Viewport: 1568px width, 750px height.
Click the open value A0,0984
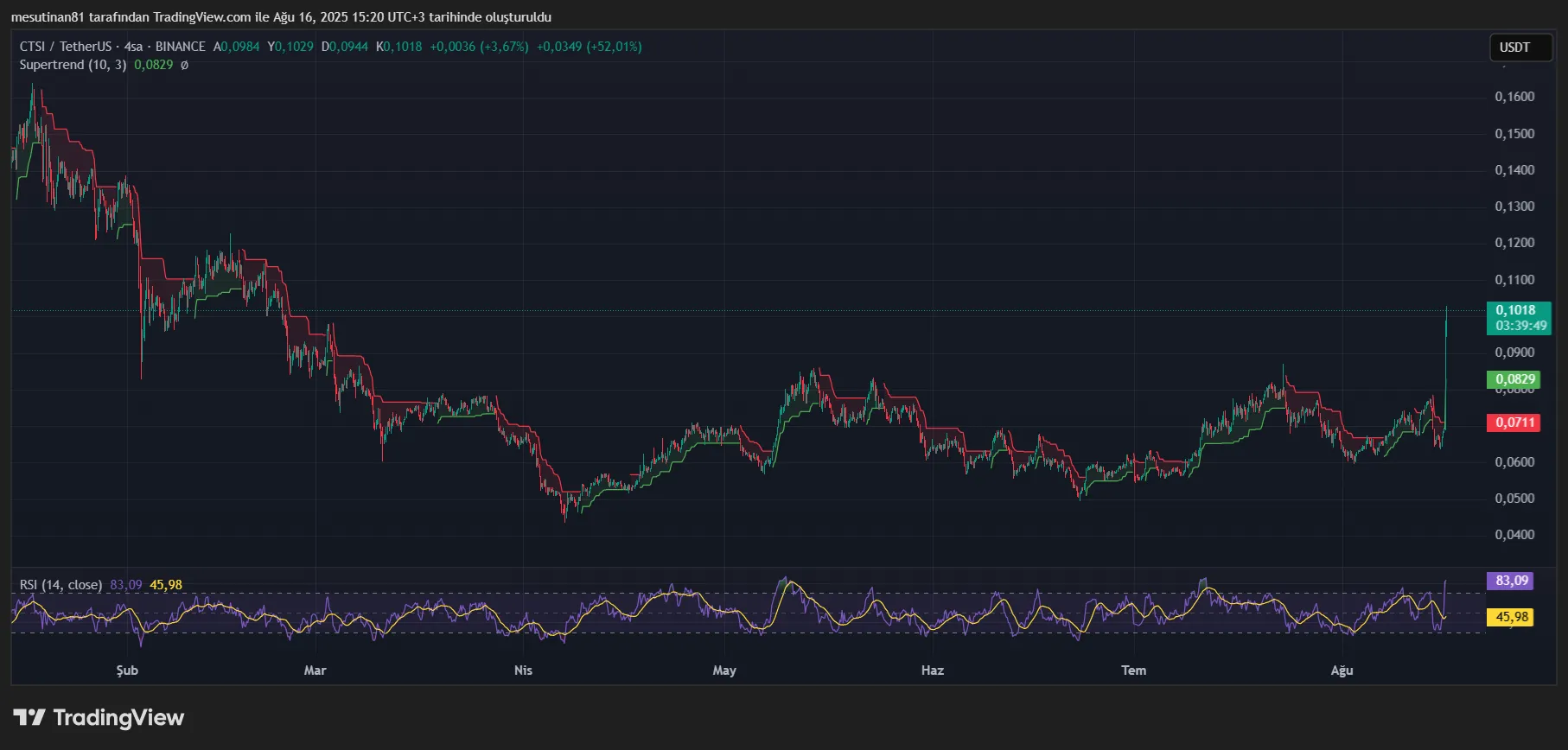(x=237, y=47)
